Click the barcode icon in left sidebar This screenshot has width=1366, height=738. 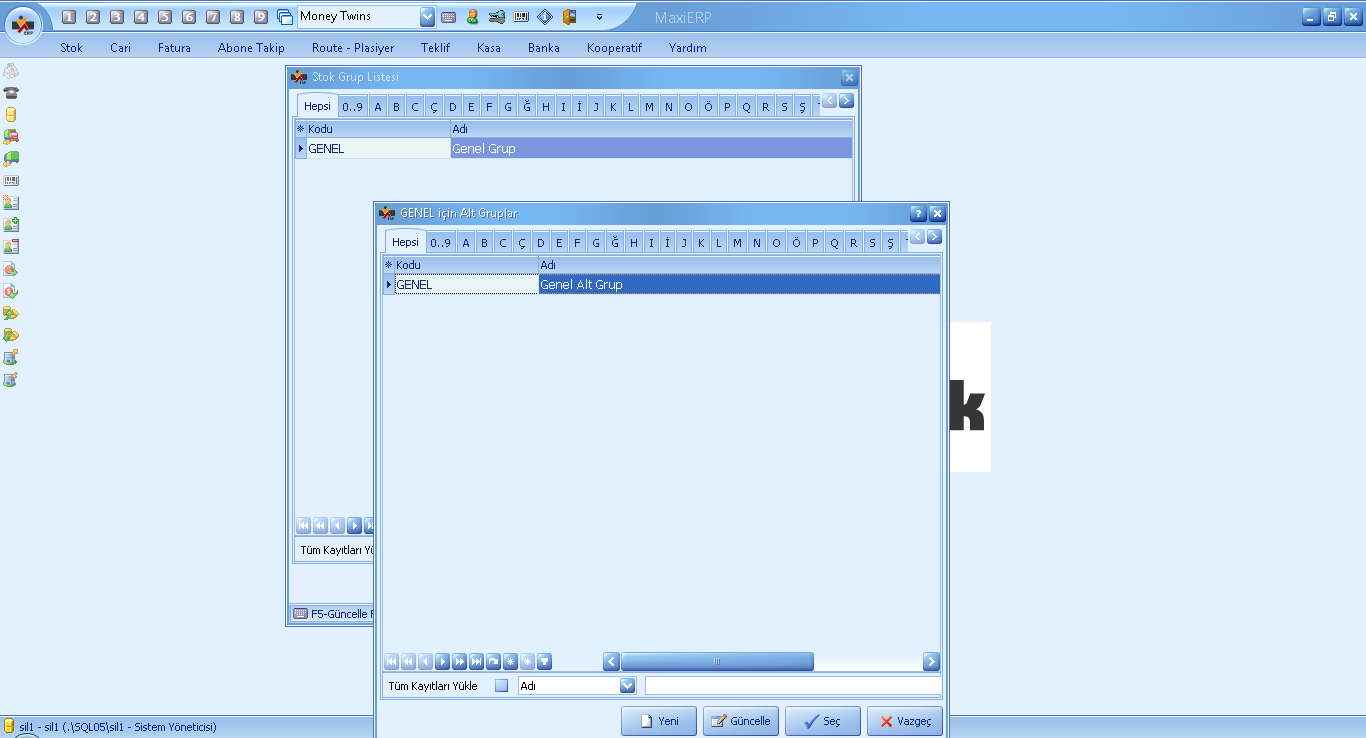pos(11,181)
